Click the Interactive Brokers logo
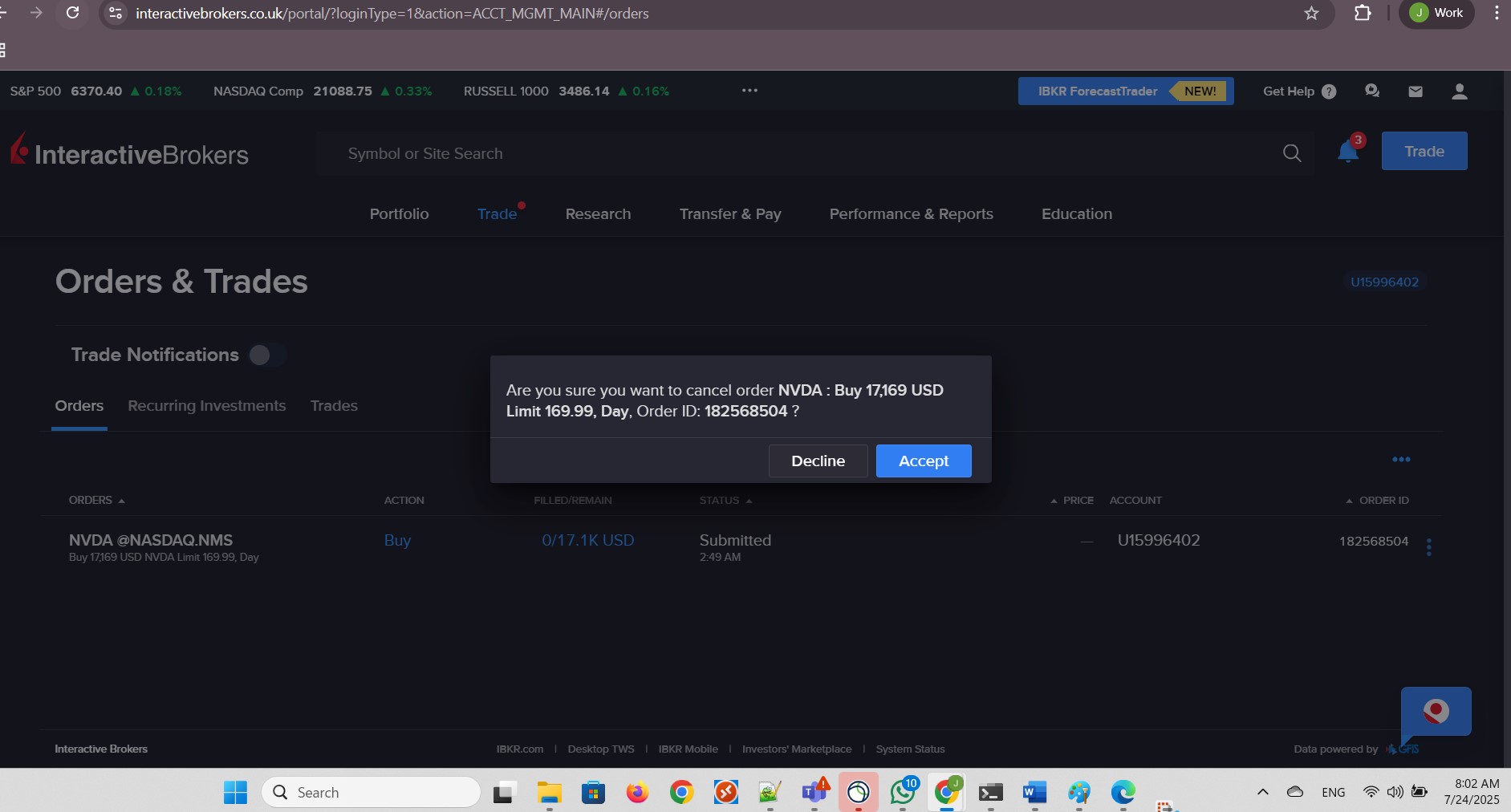Viewport: 1511px width, 812px height. coord(129,152)
